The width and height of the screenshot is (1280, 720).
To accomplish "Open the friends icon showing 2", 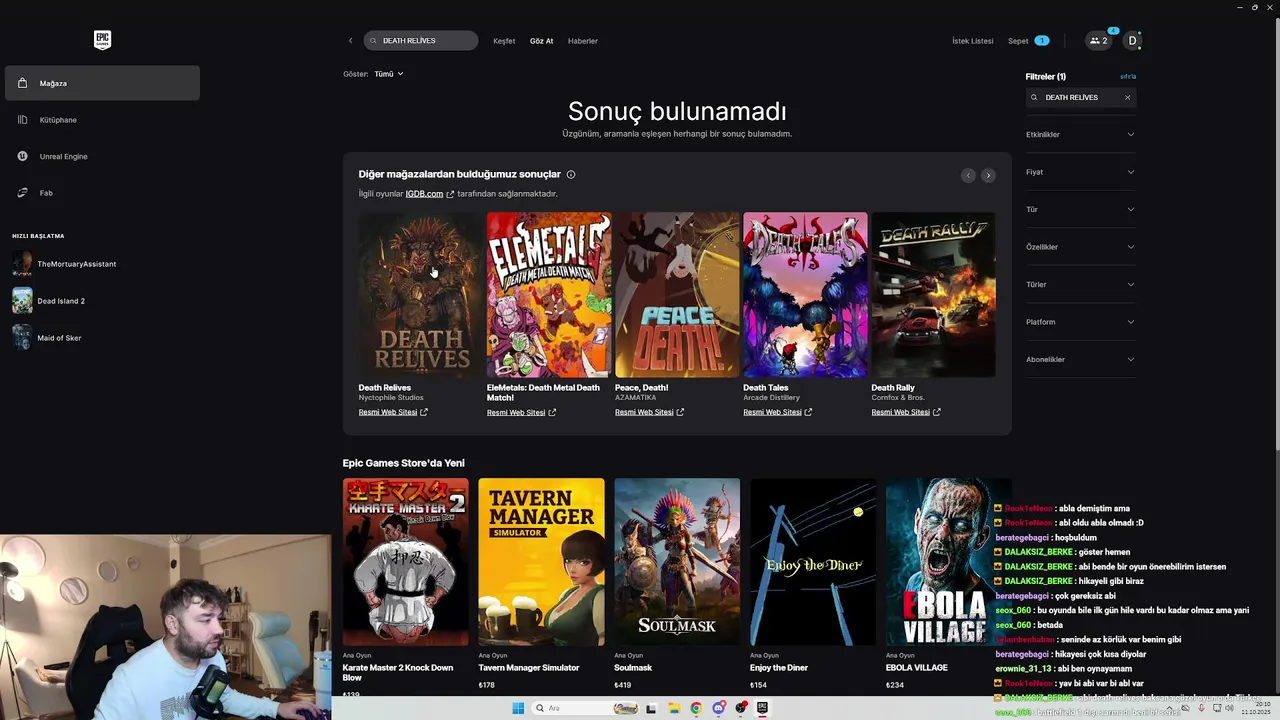I will [1099, 41].
